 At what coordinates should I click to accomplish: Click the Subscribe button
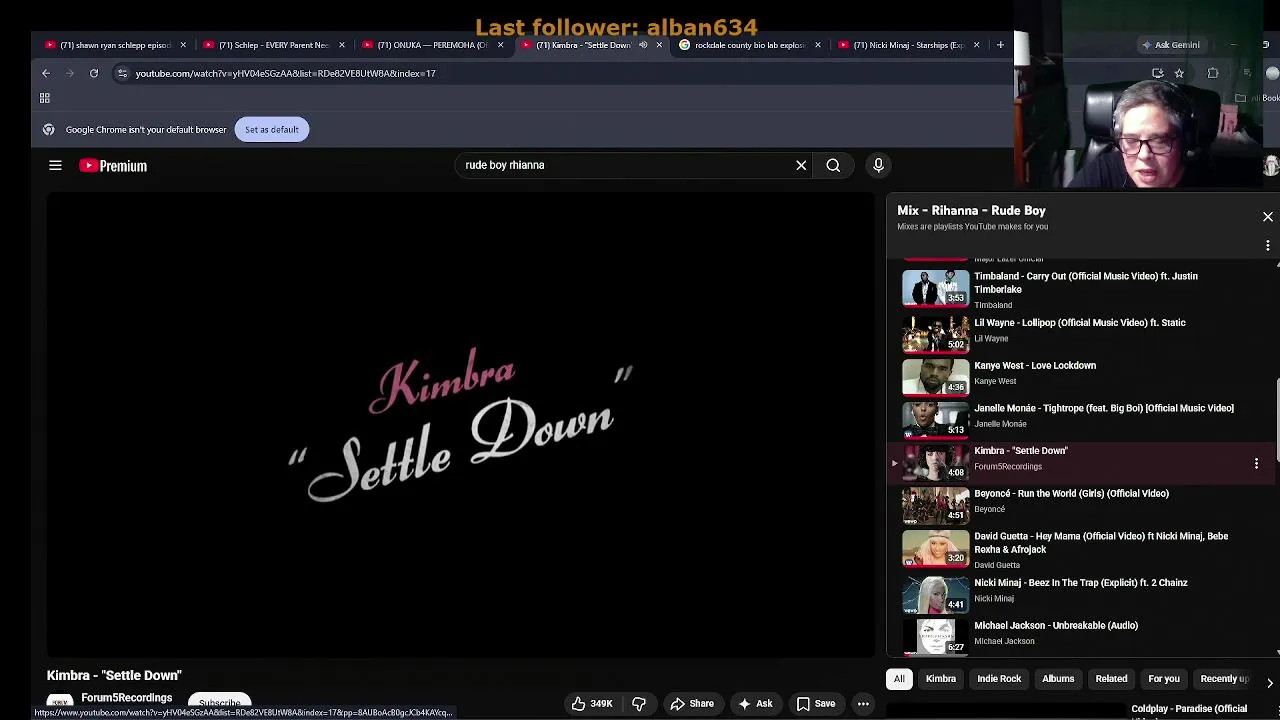[220, 702]
